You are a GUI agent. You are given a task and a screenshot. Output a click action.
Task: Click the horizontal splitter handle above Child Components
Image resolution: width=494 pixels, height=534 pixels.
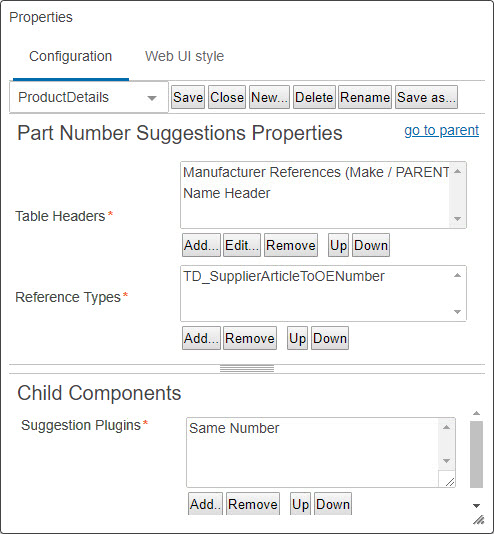coord(247,369)
